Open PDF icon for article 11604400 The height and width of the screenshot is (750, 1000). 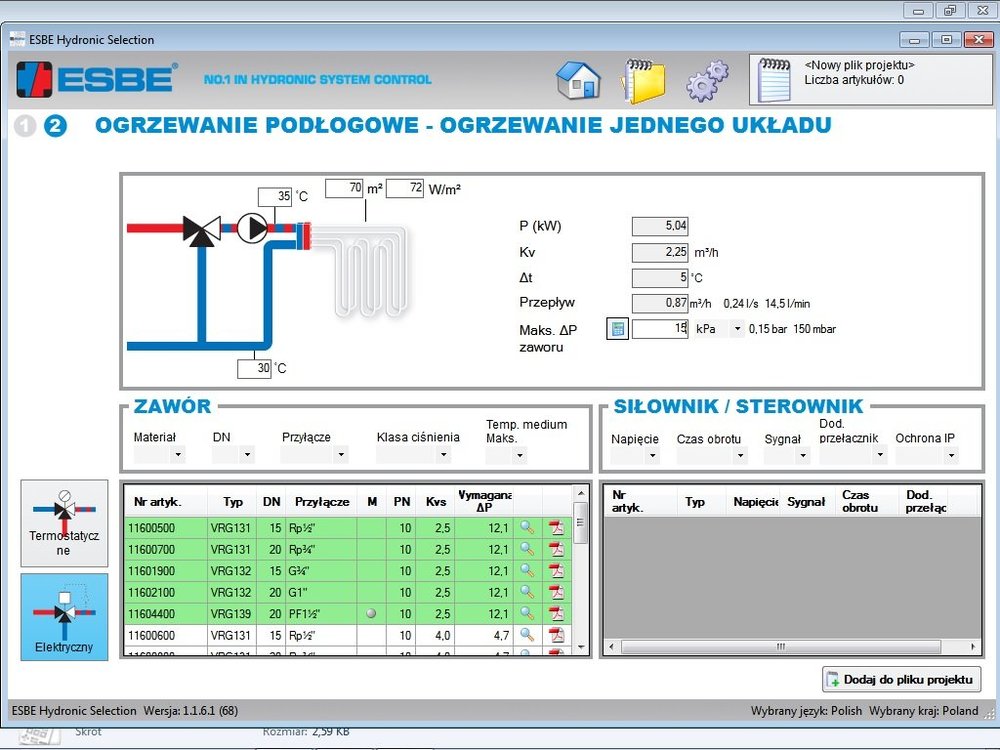pyautogui.click(x=556, y=614)
